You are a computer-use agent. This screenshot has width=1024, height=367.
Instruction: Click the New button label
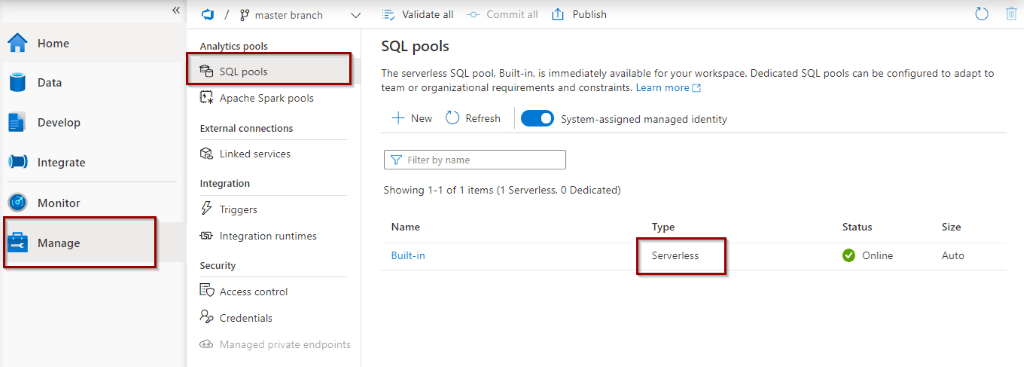click(x=421, y=118)
